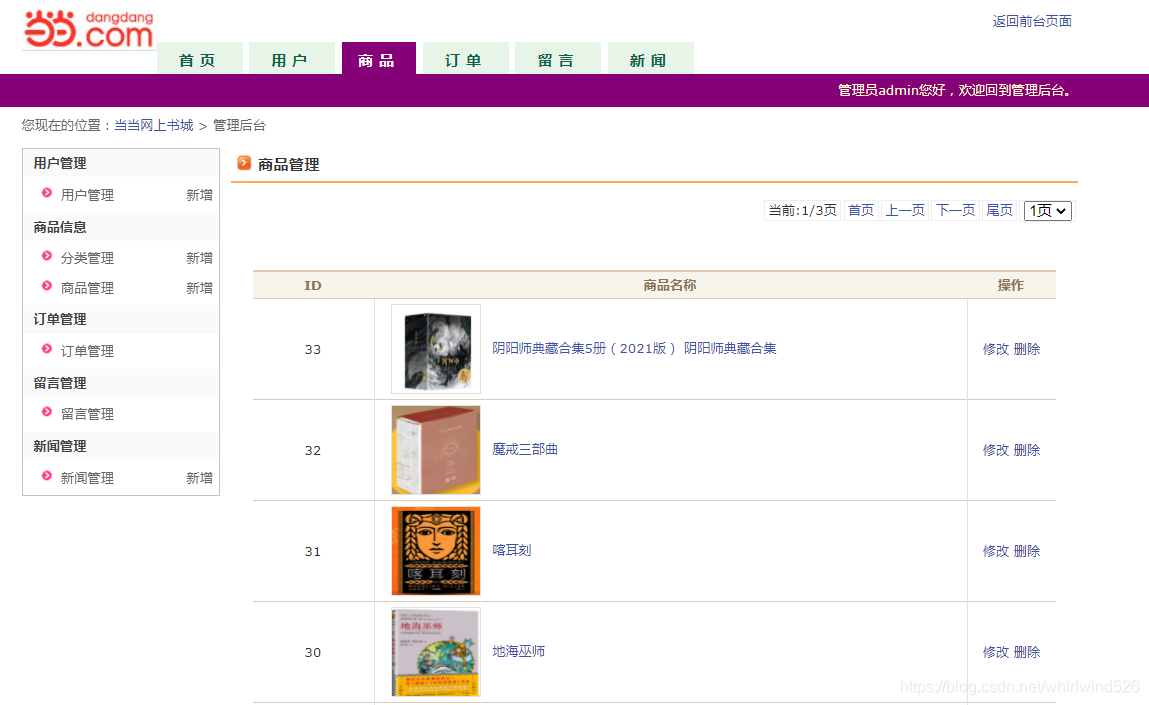The image size is (1149, 705).
Task: Open product link 喀耳刻
Action: coord(511,550)
